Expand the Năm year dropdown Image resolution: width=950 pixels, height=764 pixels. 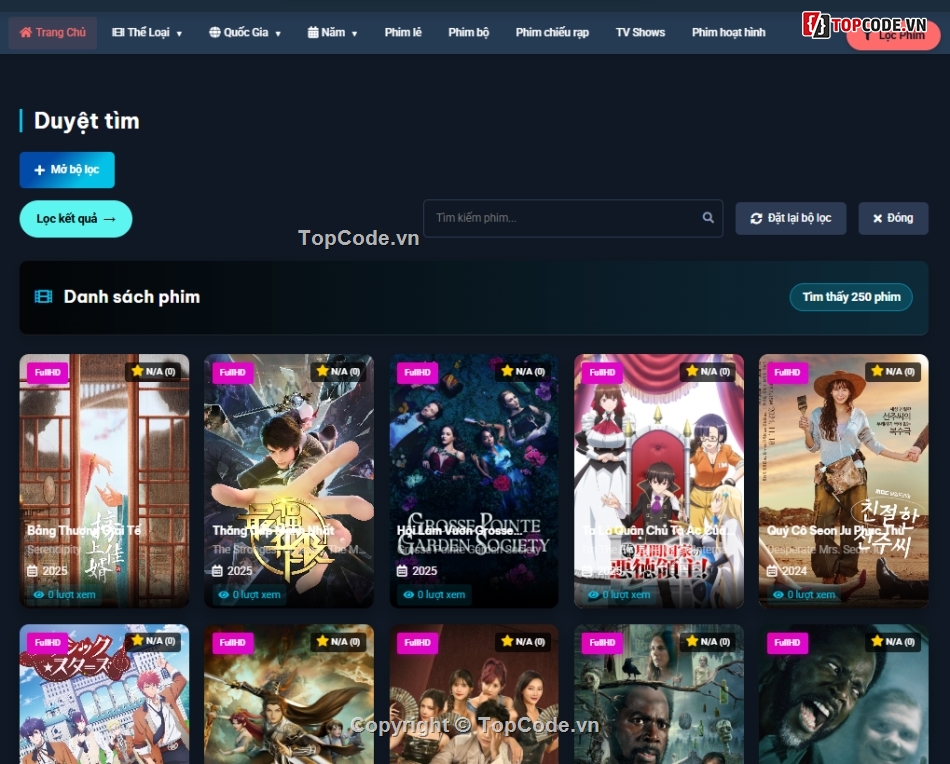click(x=333, y=33)
